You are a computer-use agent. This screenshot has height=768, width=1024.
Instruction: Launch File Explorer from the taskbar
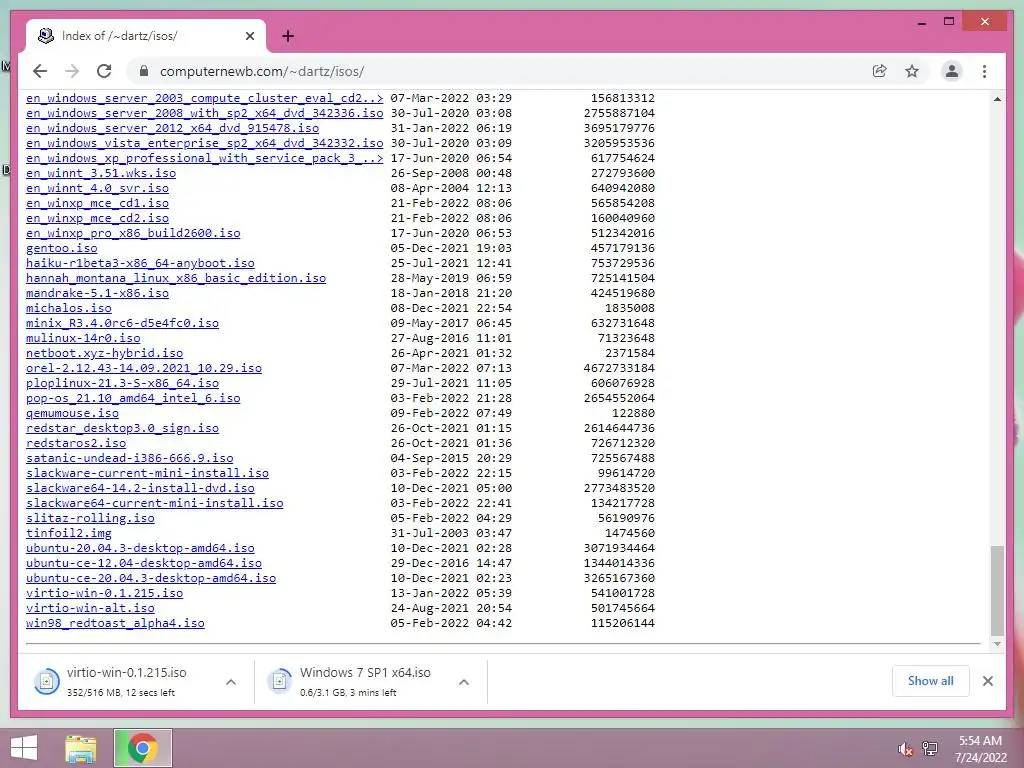tap(81, 748)
